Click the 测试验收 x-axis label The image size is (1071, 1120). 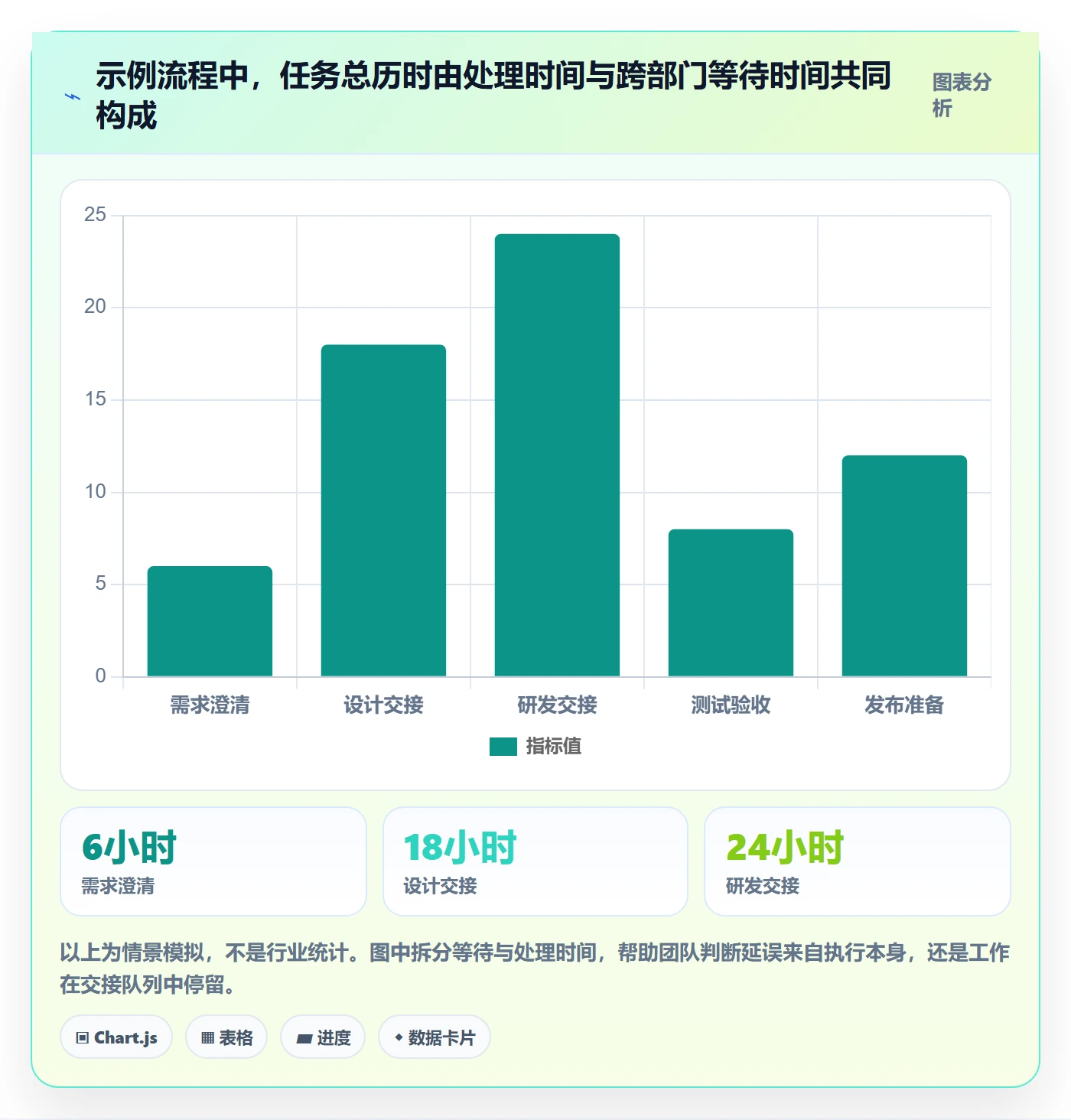pyautogui.click(x=731, y=705)
